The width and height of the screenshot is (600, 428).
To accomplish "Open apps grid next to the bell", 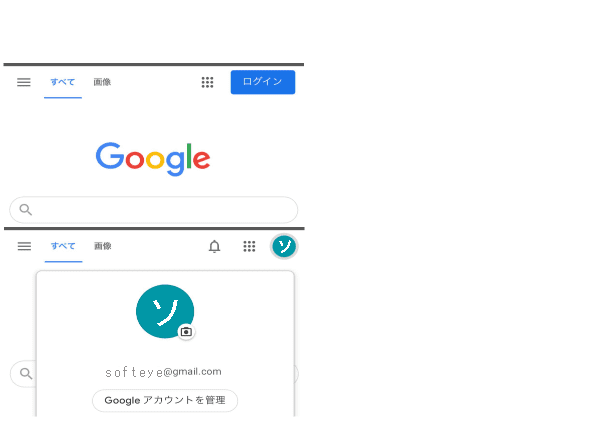I will click(x=249, y=246).
